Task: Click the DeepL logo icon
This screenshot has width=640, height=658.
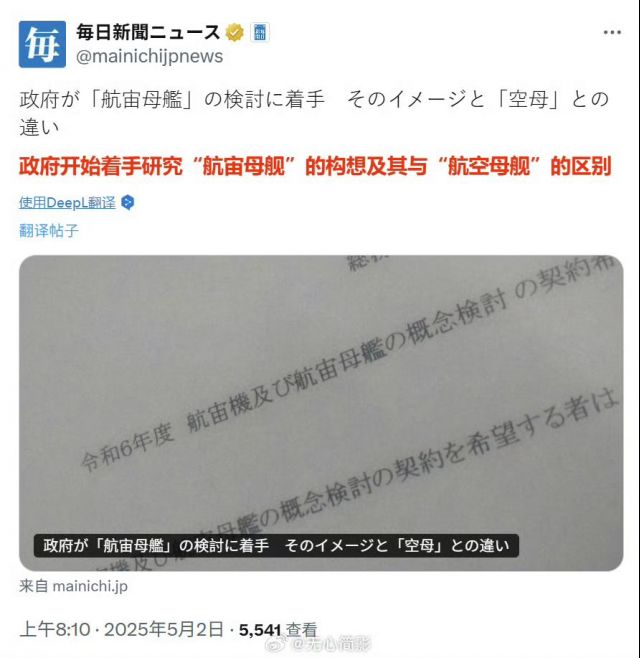Action: [128, 203]
